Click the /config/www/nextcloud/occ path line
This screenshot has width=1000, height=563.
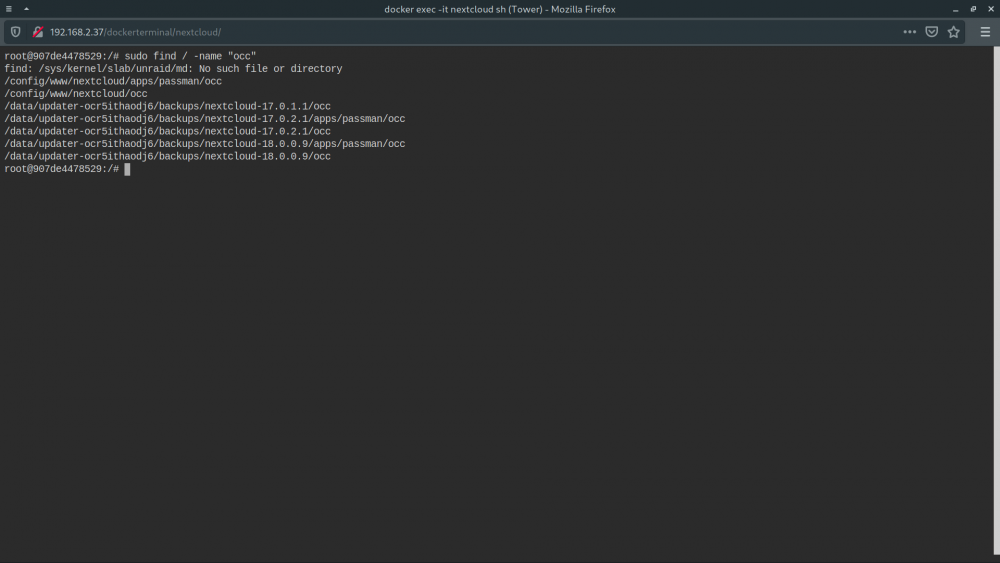coord(76,94)
